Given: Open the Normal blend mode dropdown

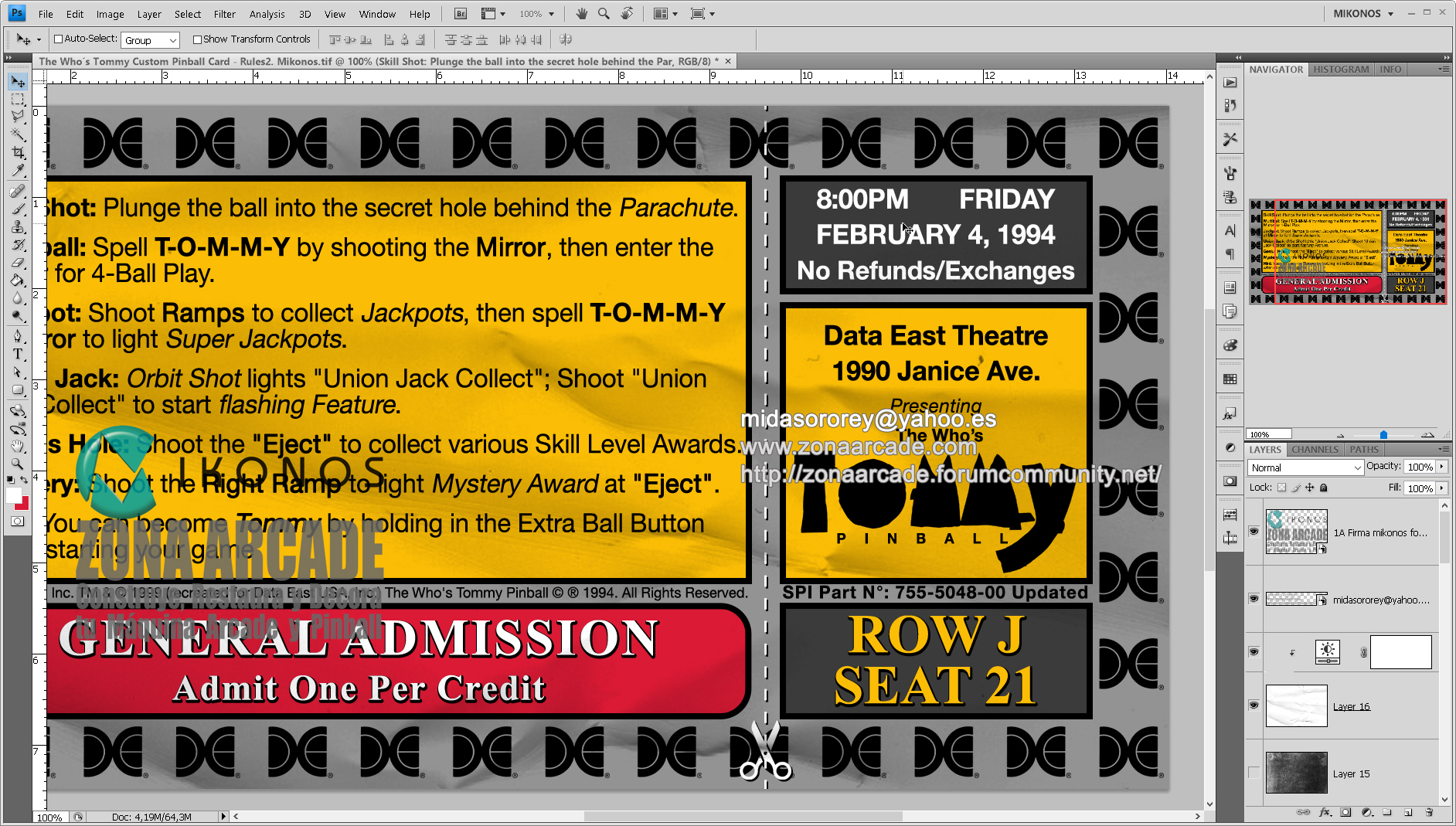Looking at the screenshot, I should pos(1305,467).
